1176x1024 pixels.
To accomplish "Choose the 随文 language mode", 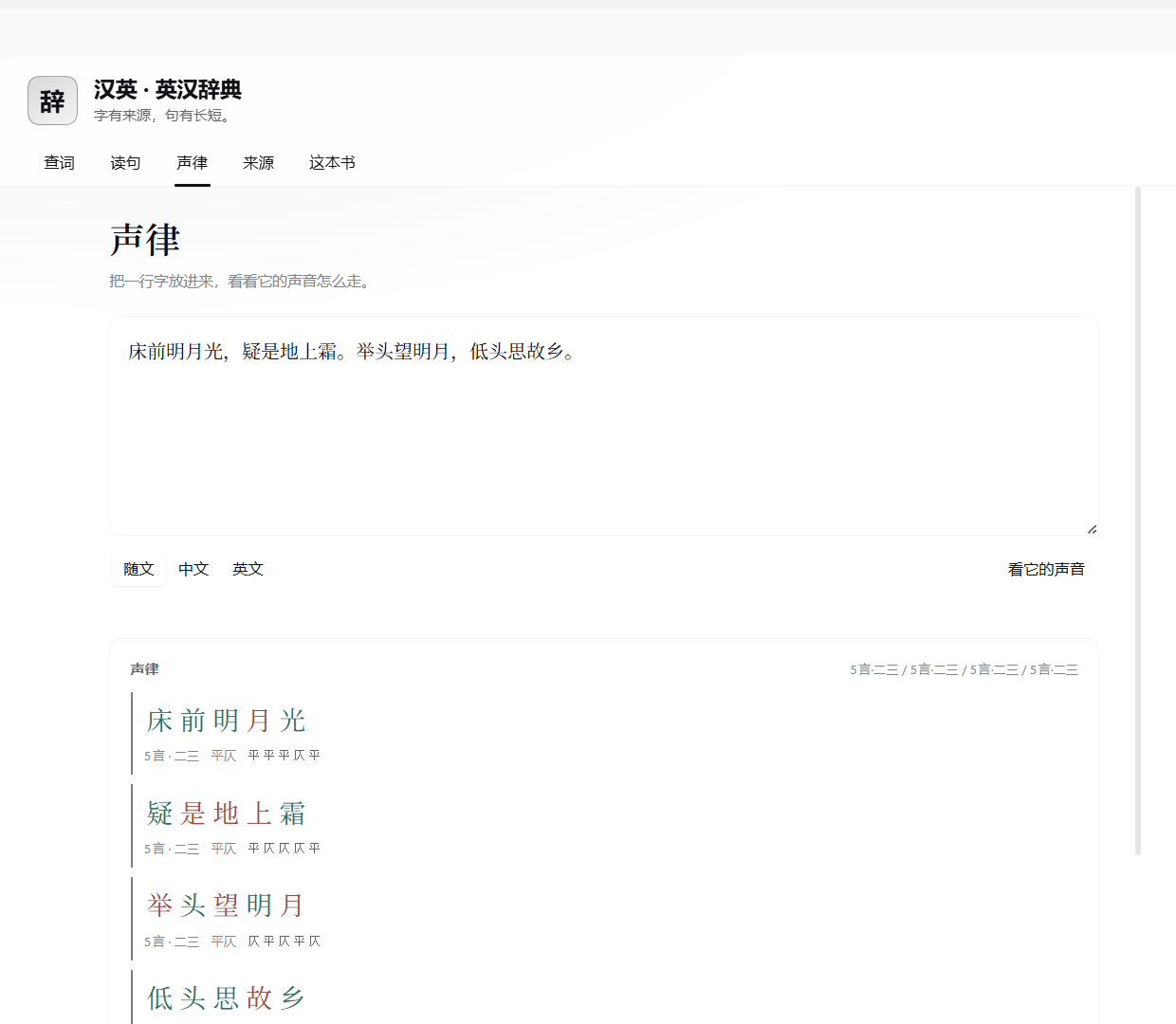I will pos(138,569).
